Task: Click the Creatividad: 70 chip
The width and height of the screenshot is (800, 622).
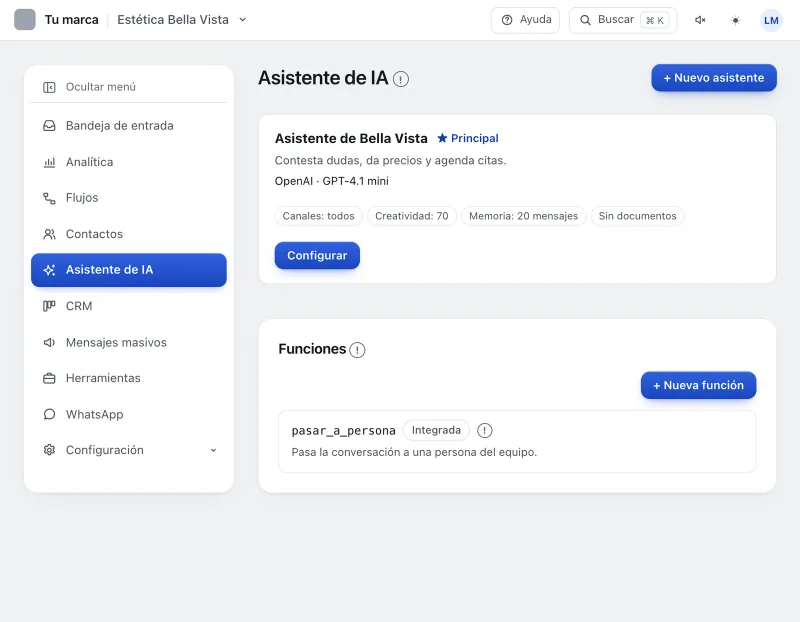Action: point(412,216)
